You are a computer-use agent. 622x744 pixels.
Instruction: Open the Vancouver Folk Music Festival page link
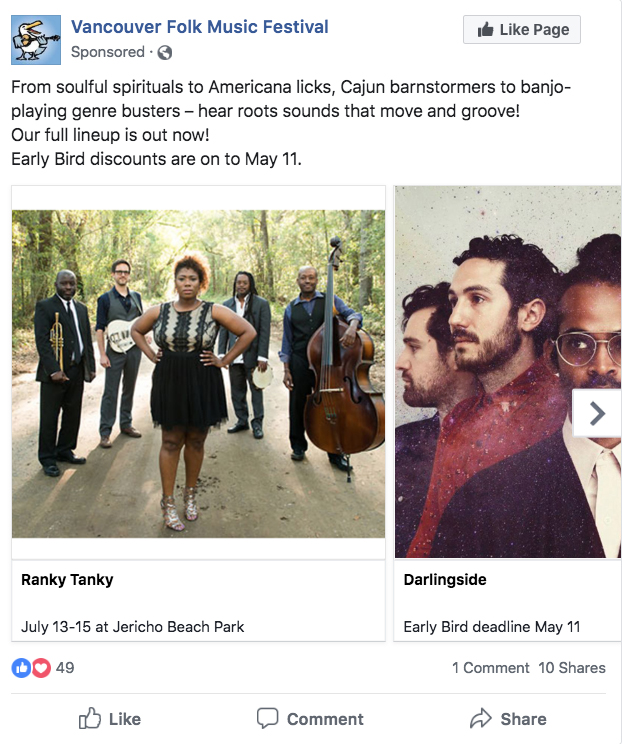point(200,27)
